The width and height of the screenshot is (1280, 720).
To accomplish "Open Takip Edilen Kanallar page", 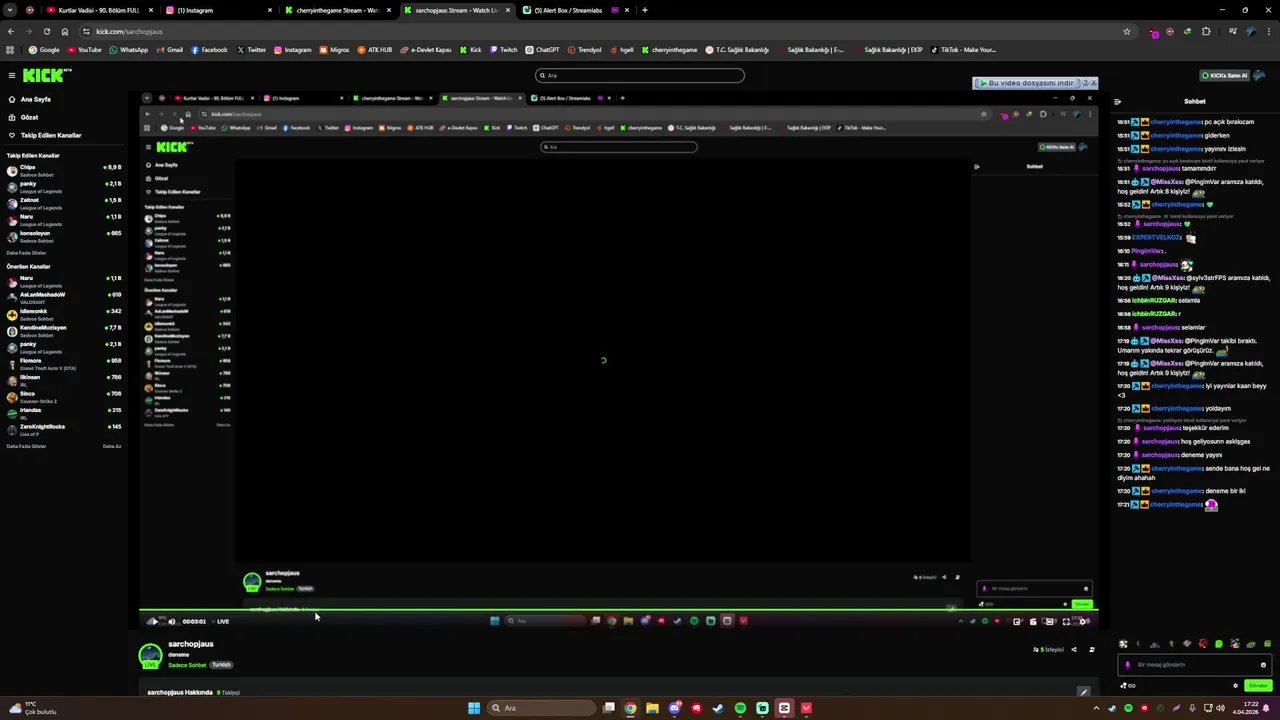I will point(51,135).
